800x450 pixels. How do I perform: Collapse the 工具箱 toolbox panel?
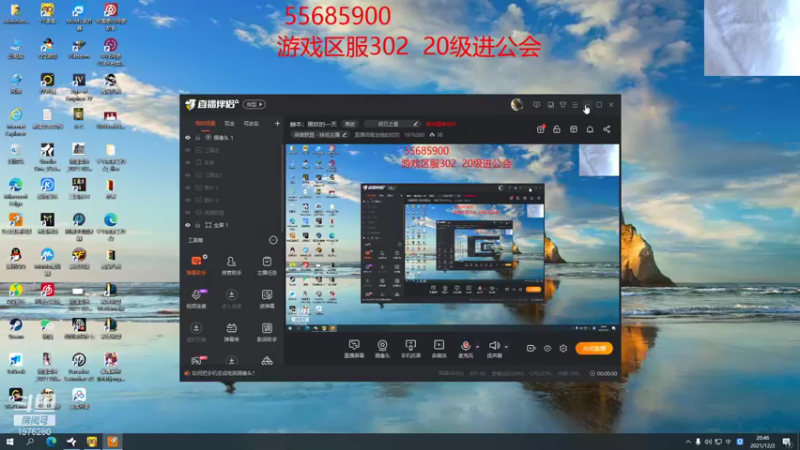pyautogui.click(x=273, y=240)
